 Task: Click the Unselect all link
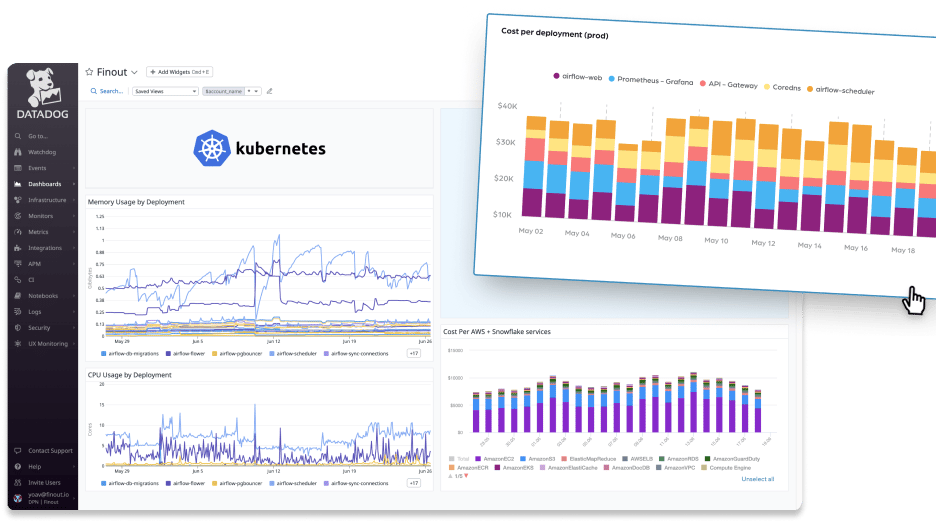758,479
